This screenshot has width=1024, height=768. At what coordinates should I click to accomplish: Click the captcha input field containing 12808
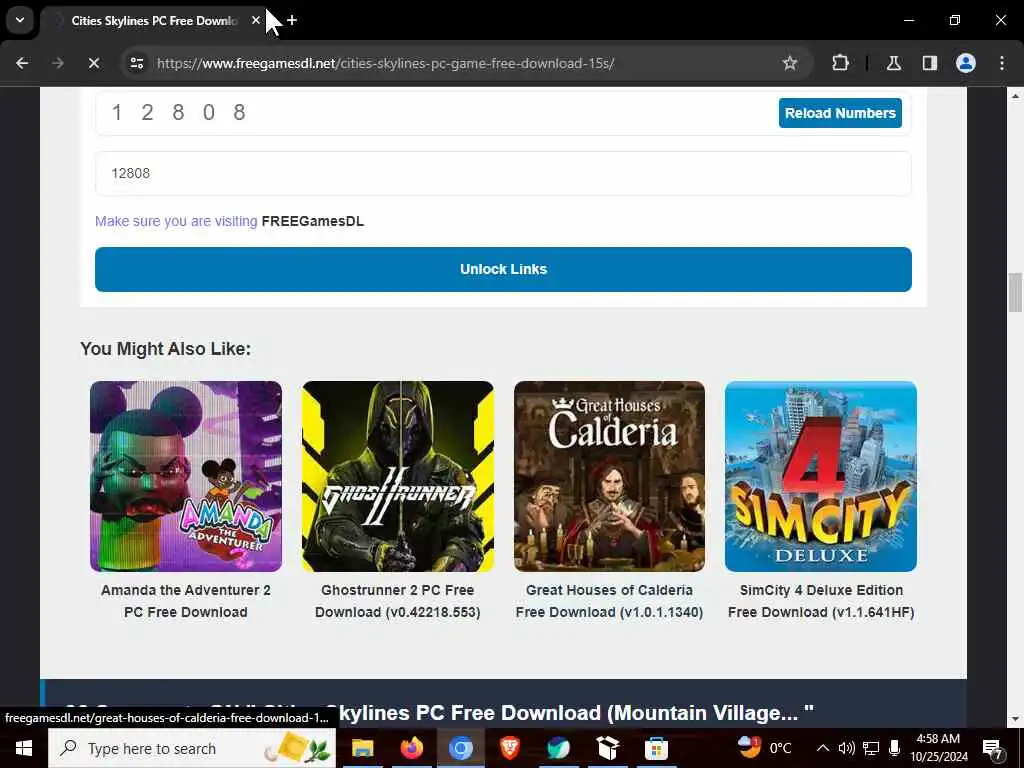click(503, 173)
